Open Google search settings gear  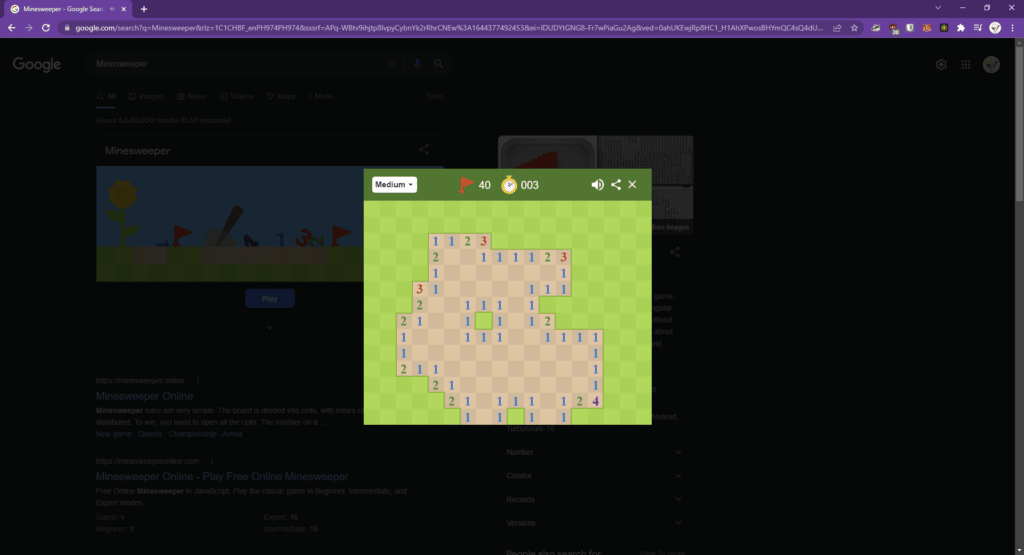pos(941,65)
